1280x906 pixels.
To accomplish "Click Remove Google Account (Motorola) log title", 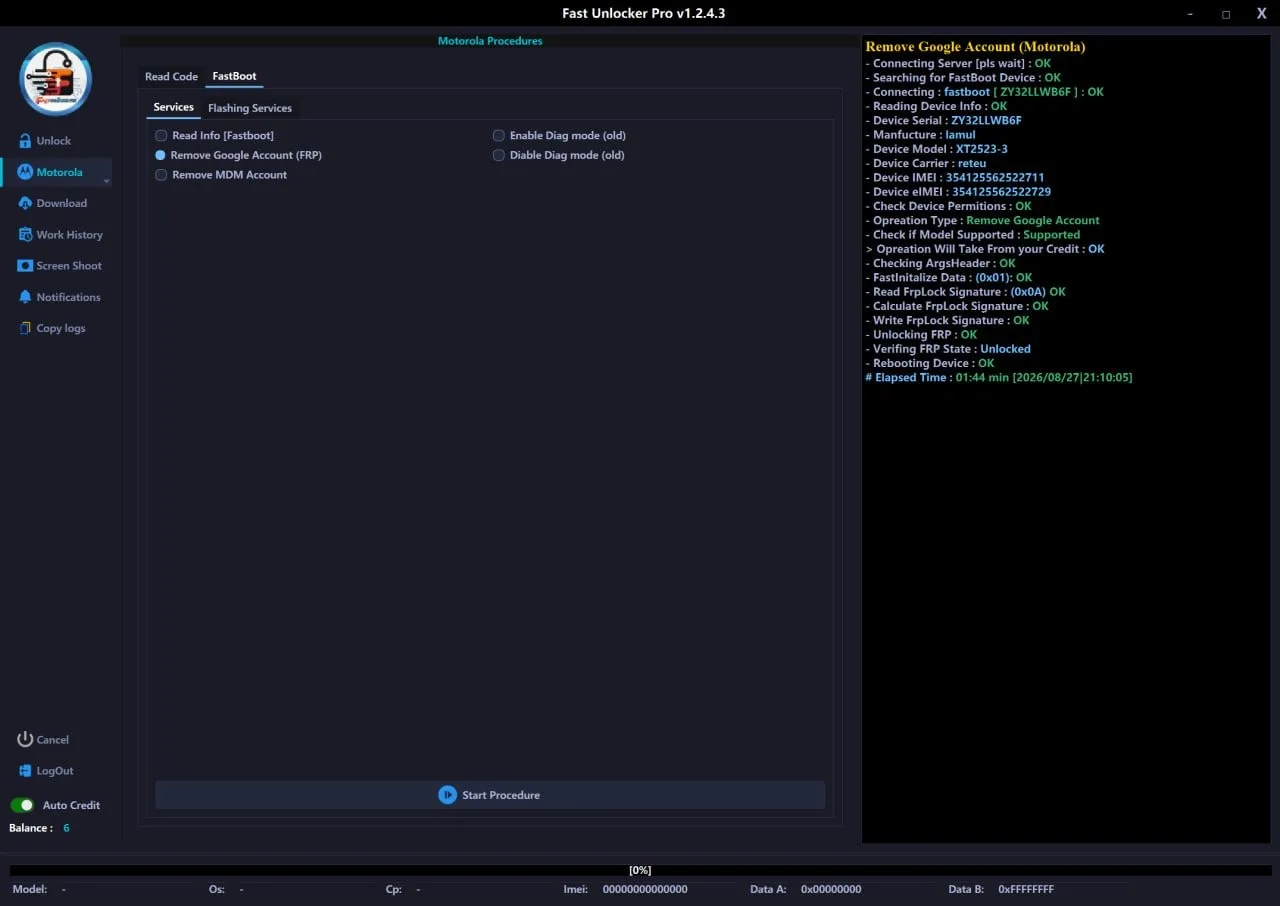I will pyautogui.click(x=975, y=47).
